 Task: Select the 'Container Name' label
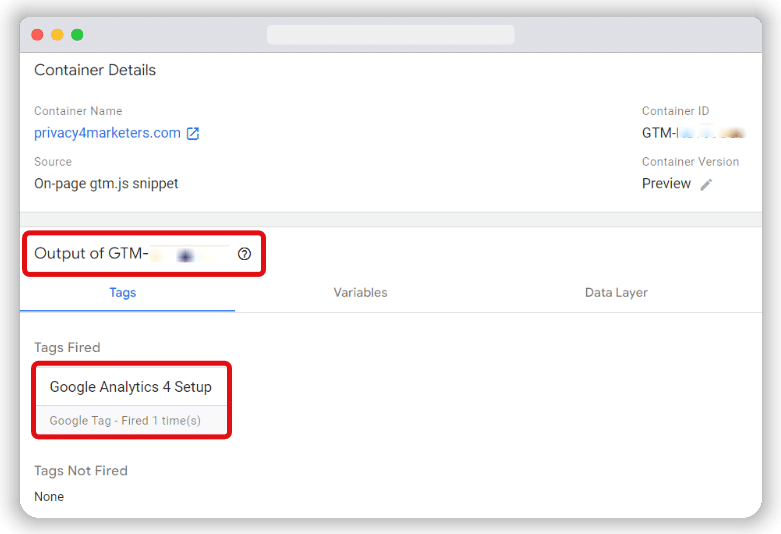click(x=78, y=111)
